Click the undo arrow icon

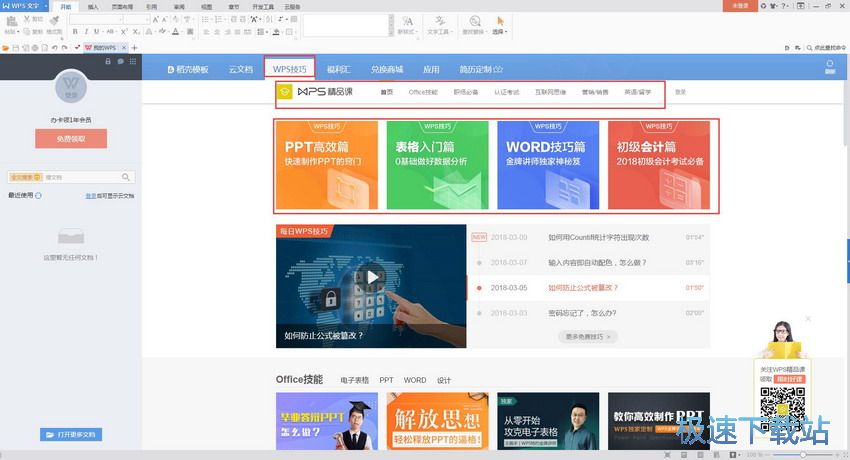pyautogui.click(x=55, y=48)
